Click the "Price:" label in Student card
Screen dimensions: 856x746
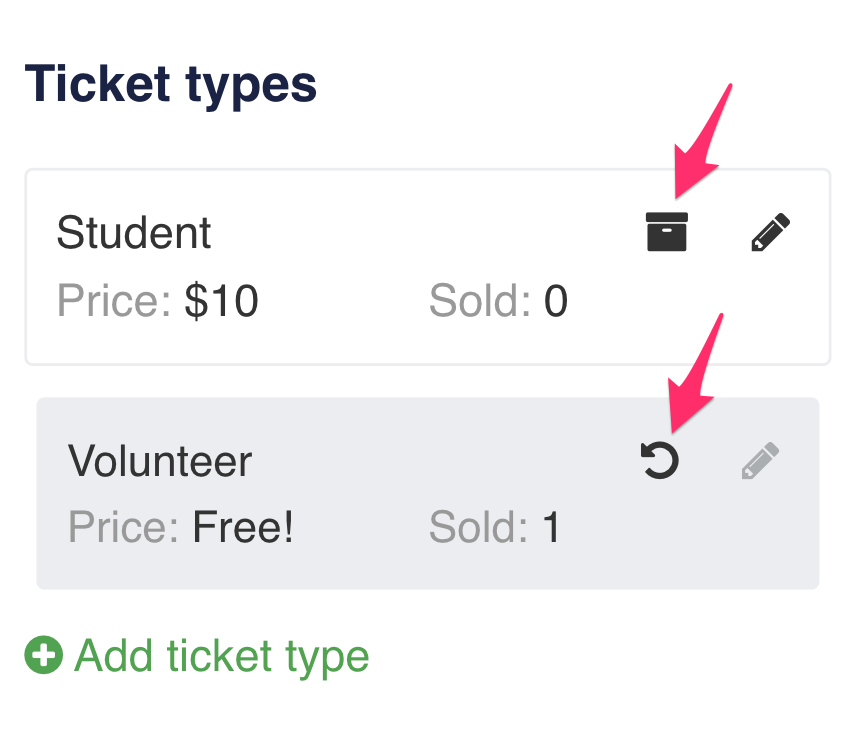[x=114, y=300]
